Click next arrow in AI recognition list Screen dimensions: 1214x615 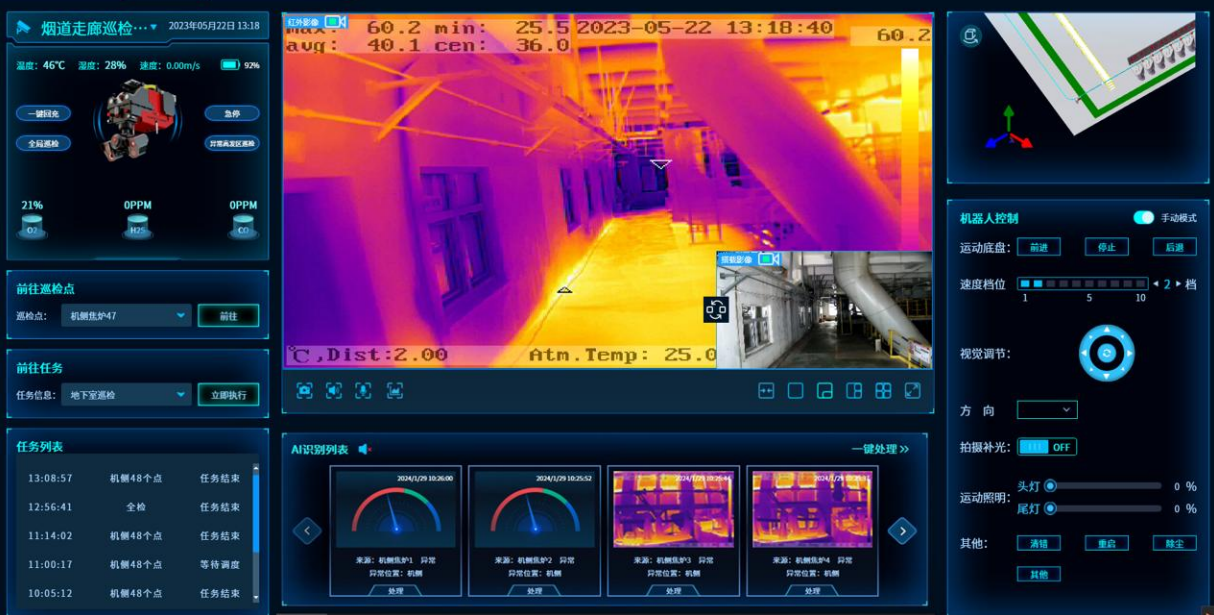902,531
